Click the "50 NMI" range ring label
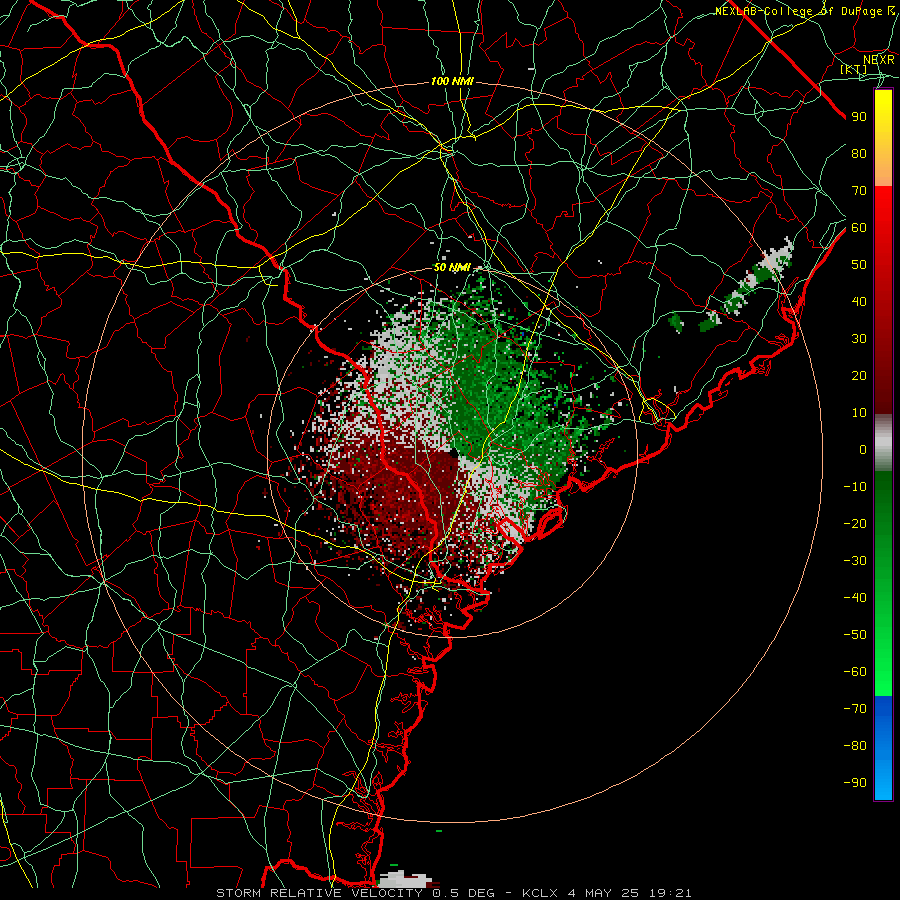The width and height of the screenshot is (900, 900). click(452, 267)
